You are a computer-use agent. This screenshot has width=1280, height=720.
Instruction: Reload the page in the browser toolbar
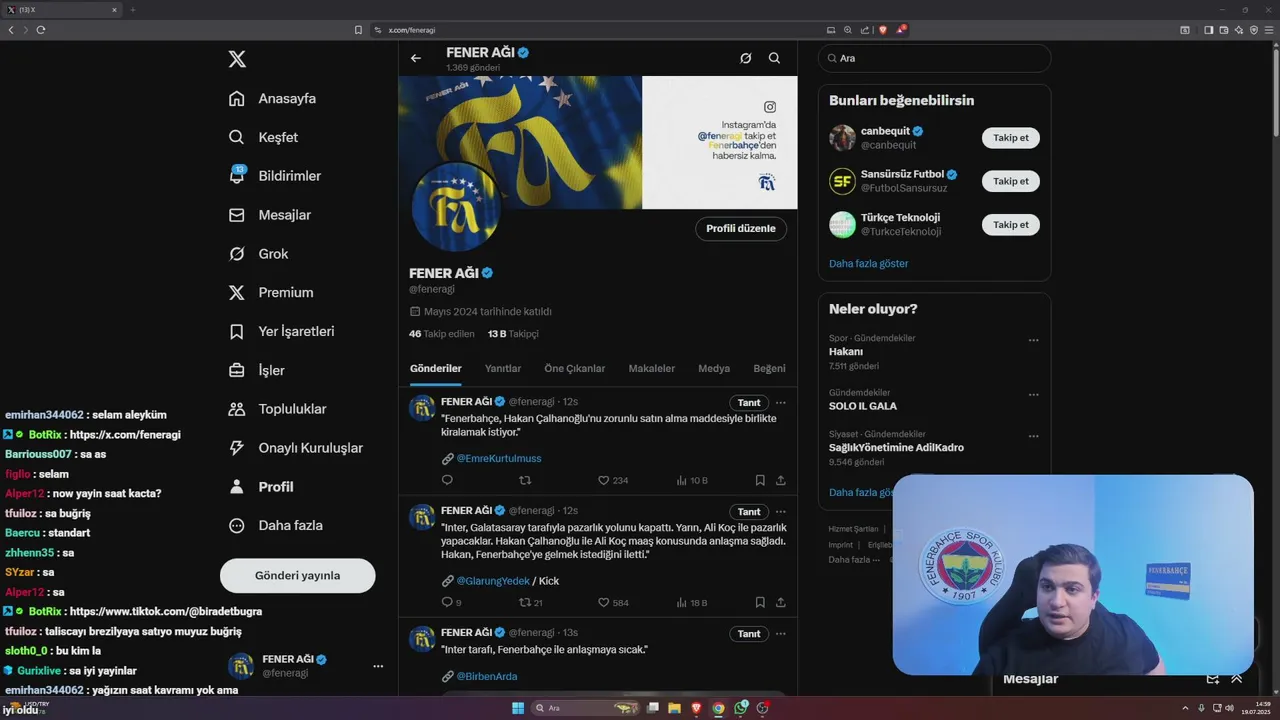click(x=41, y=30)
